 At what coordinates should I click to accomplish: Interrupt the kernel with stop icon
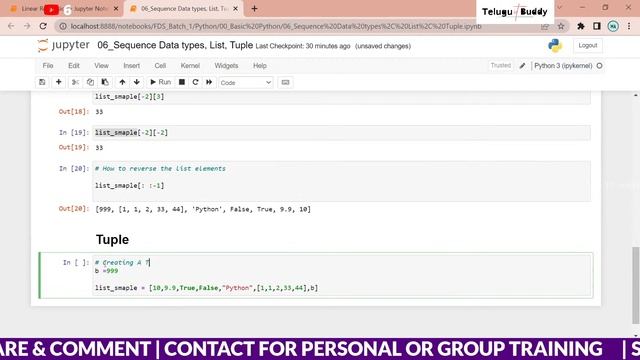click(182, 82)
